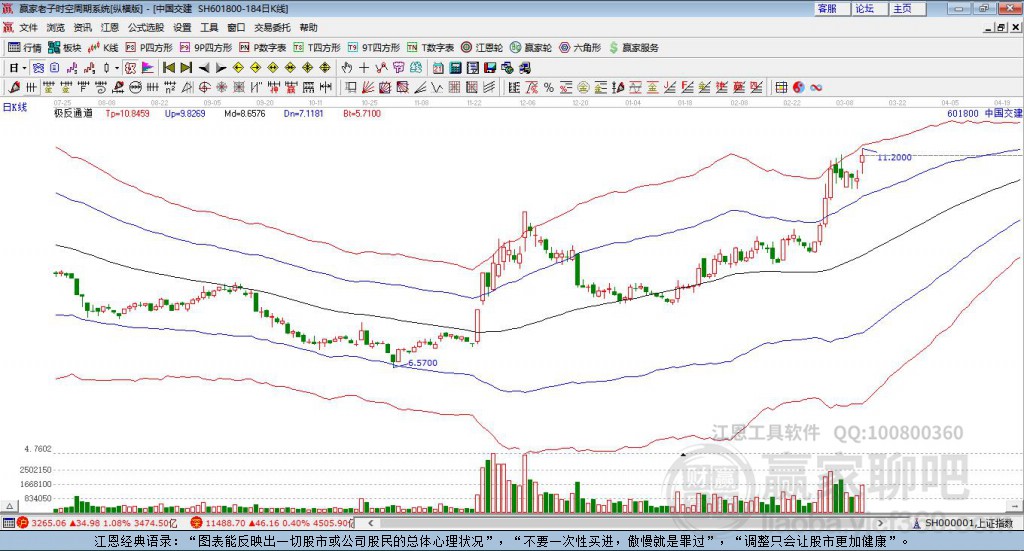Click the 11.2000 price label
The height and width of the screenshot is (551, 1024).
tap(894, 157)
